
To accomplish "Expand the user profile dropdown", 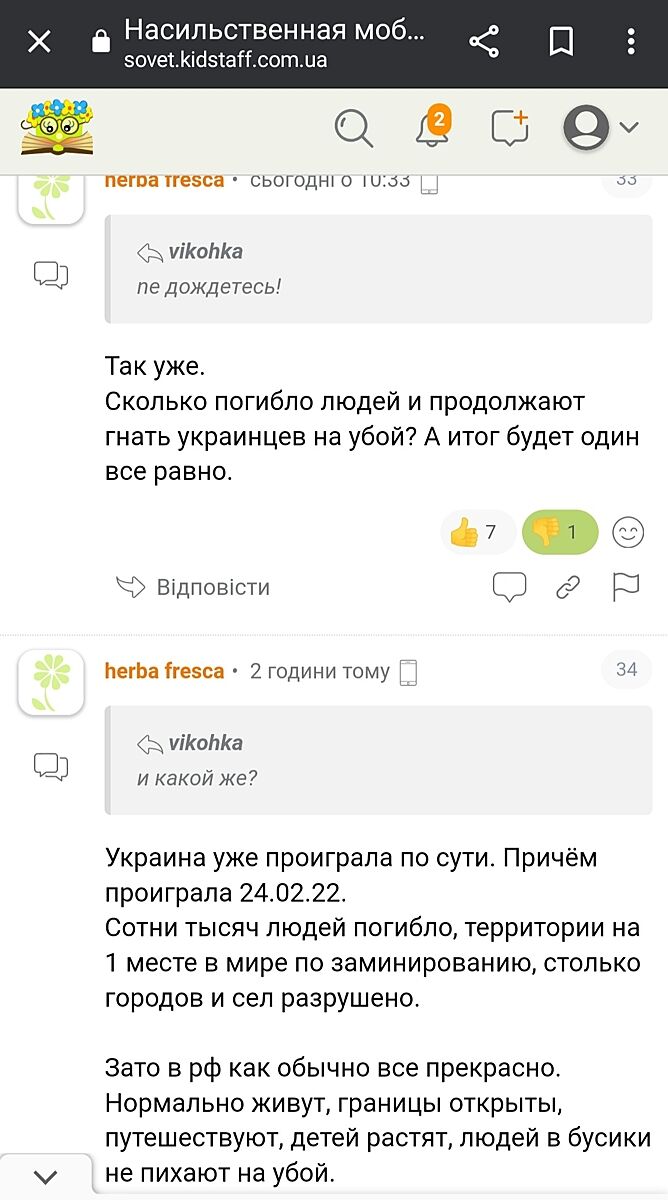I will point(601,128).
